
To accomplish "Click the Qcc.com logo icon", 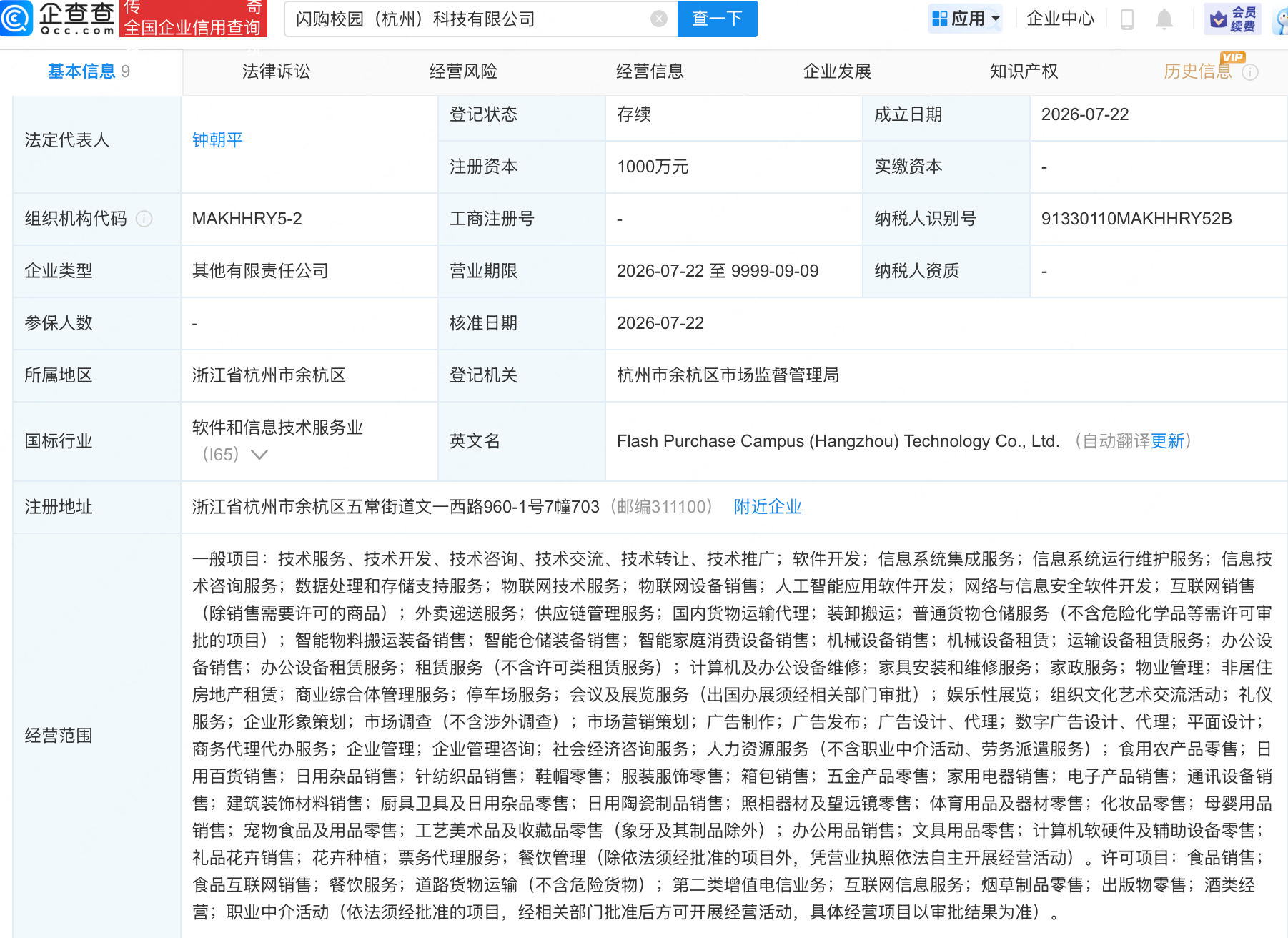I will pos(16,18).
